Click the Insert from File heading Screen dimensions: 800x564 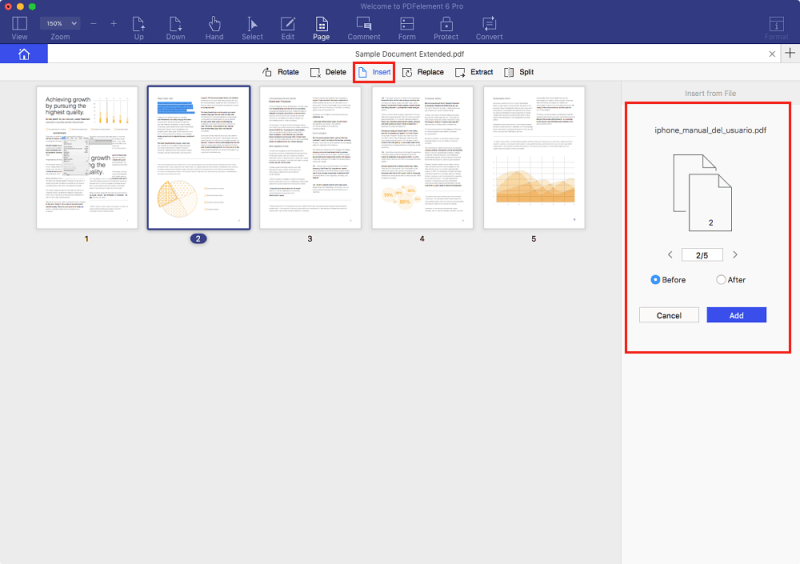(x=710, y=93)
